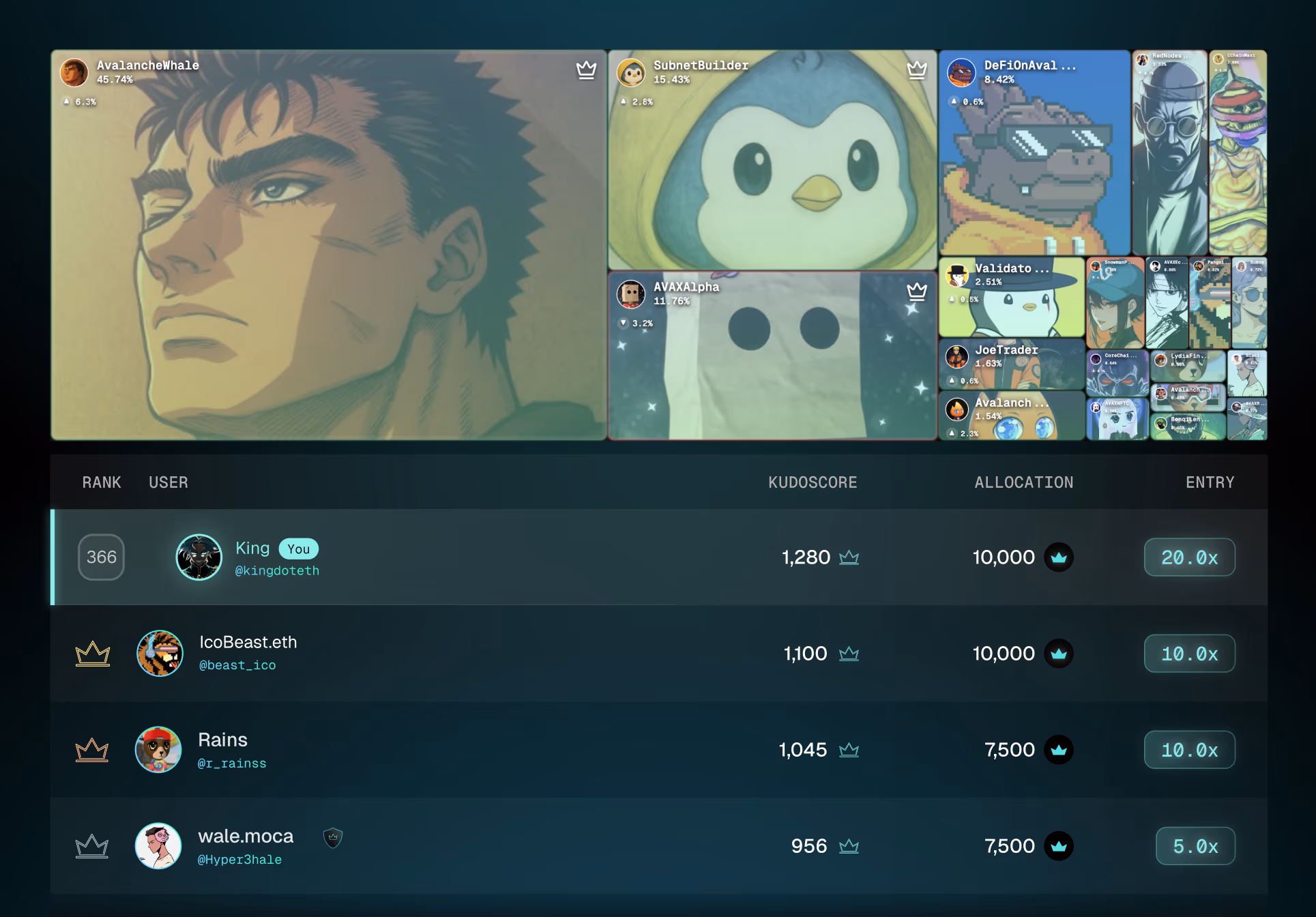Select the Avalanch 1.54% treemap tile
The width and height of the screenshot is (1316, 917).
pos(1012,416)
